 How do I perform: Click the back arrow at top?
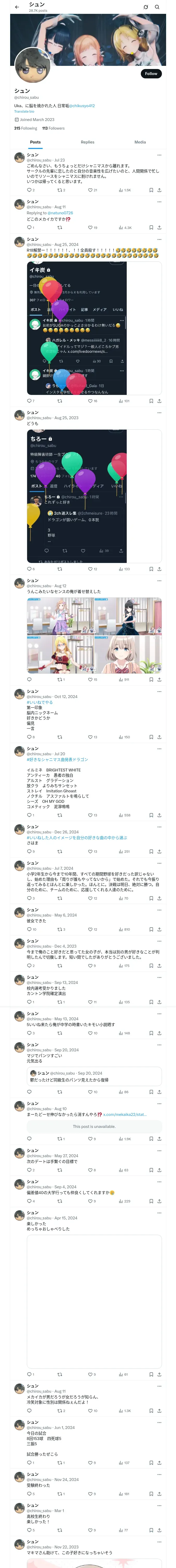point(17,7)
